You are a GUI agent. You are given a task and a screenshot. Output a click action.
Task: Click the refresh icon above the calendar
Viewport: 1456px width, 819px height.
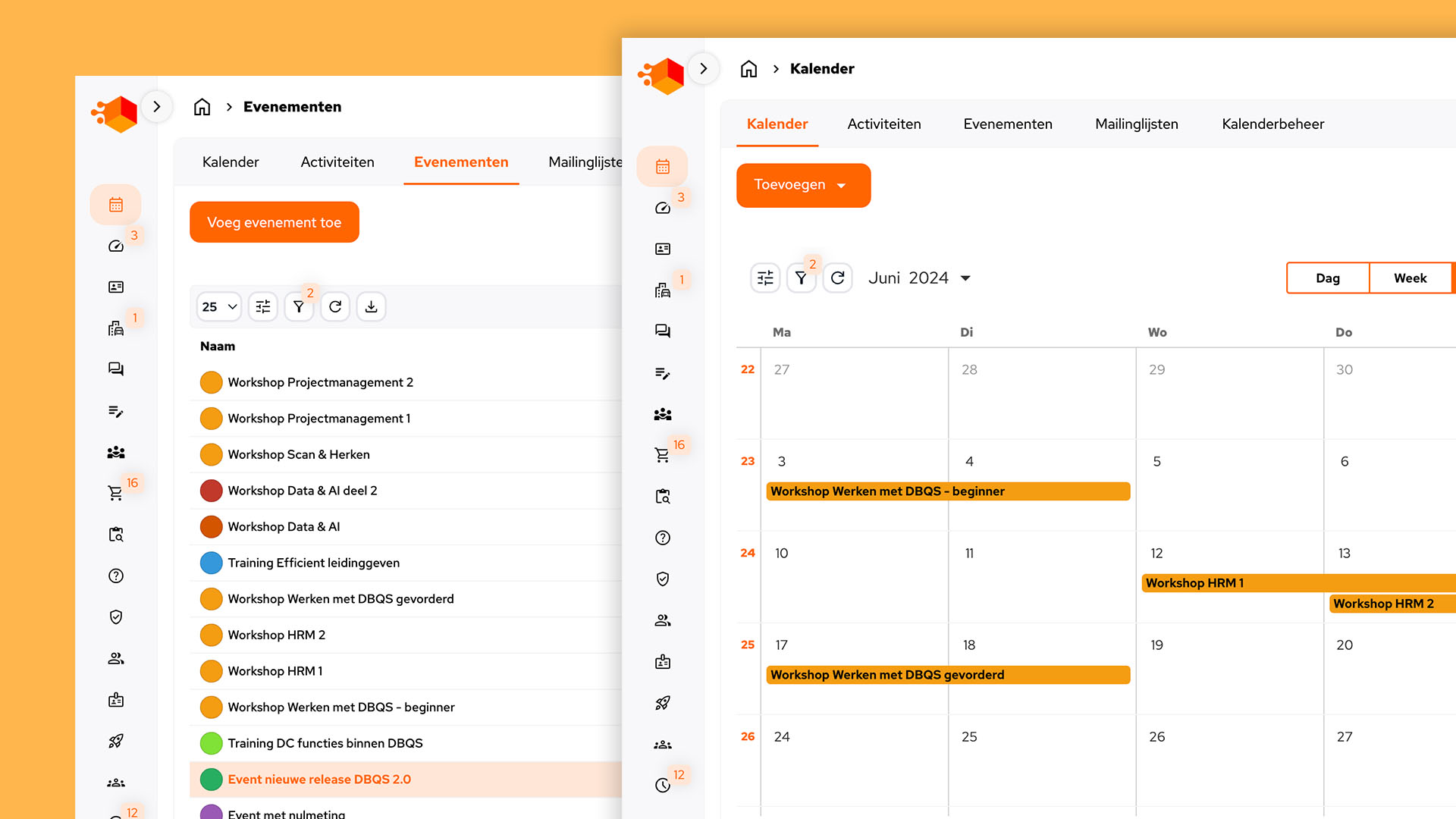pyautogui.click(x=837, y=278)
